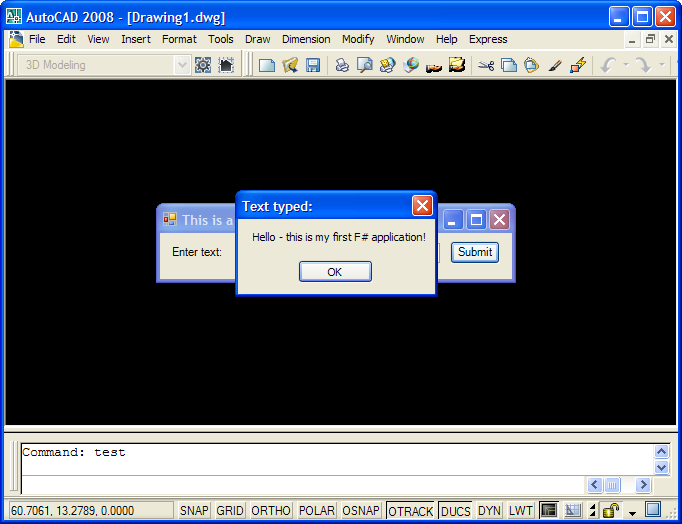Click the Submit button
Screen dimensions: 682x524
click(x=475, y=252)
